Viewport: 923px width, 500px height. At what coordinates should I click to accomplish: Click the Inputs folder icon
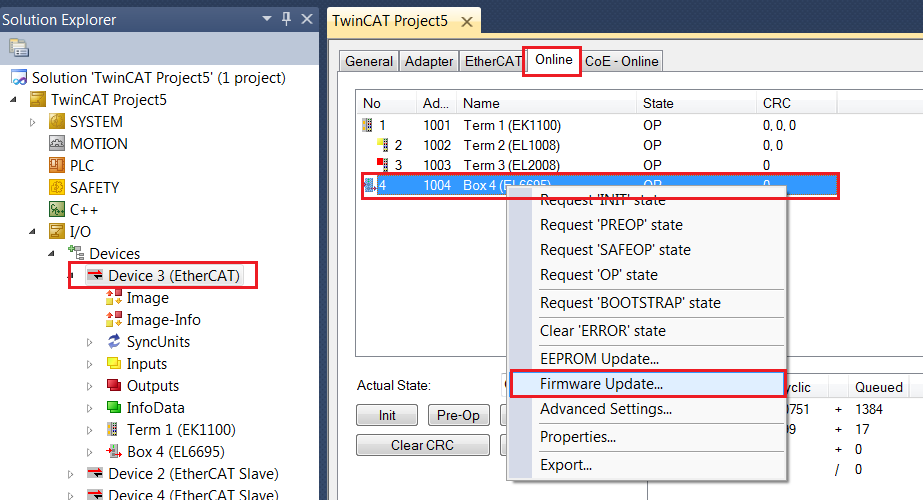(114, 363)
